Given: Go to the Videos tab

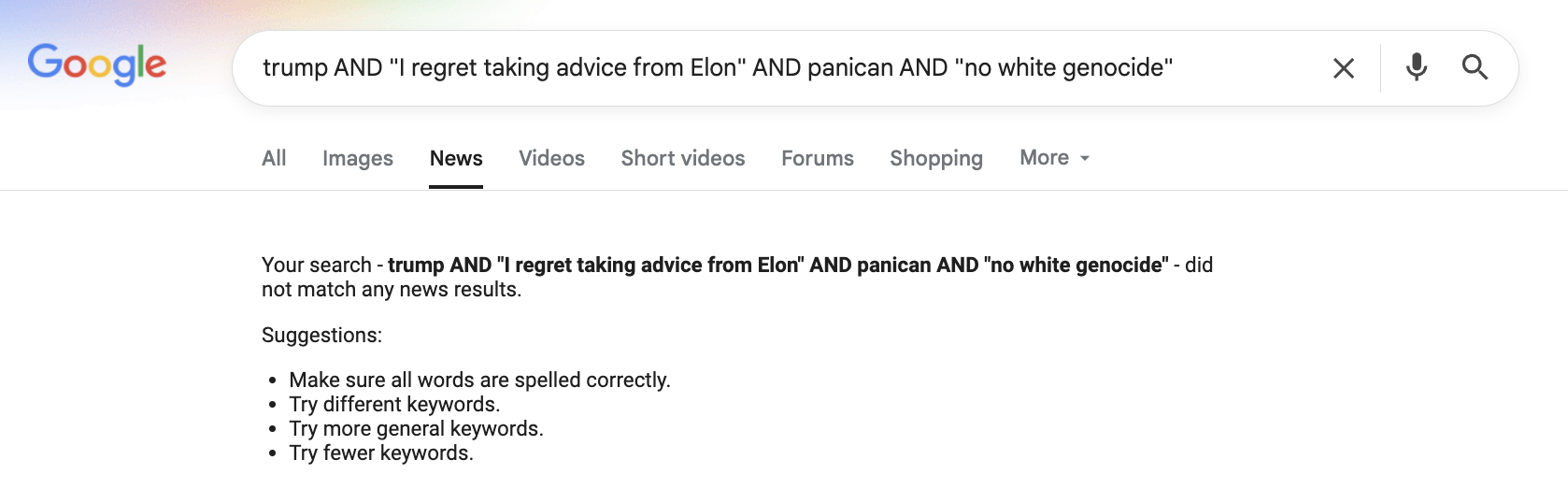Looking at the screenshot, I should 552,158.
